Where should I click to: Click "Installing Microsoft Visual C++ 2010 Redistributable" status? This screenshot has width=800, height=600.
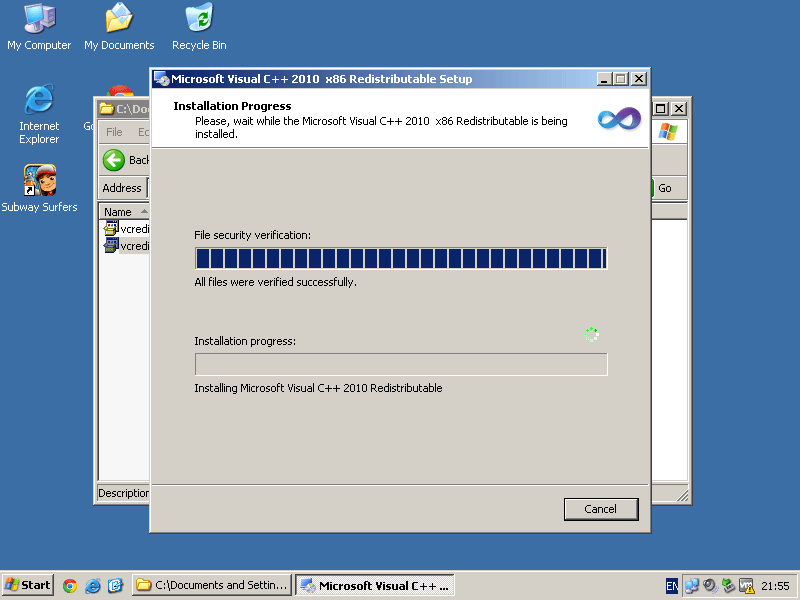pos(318,388)
